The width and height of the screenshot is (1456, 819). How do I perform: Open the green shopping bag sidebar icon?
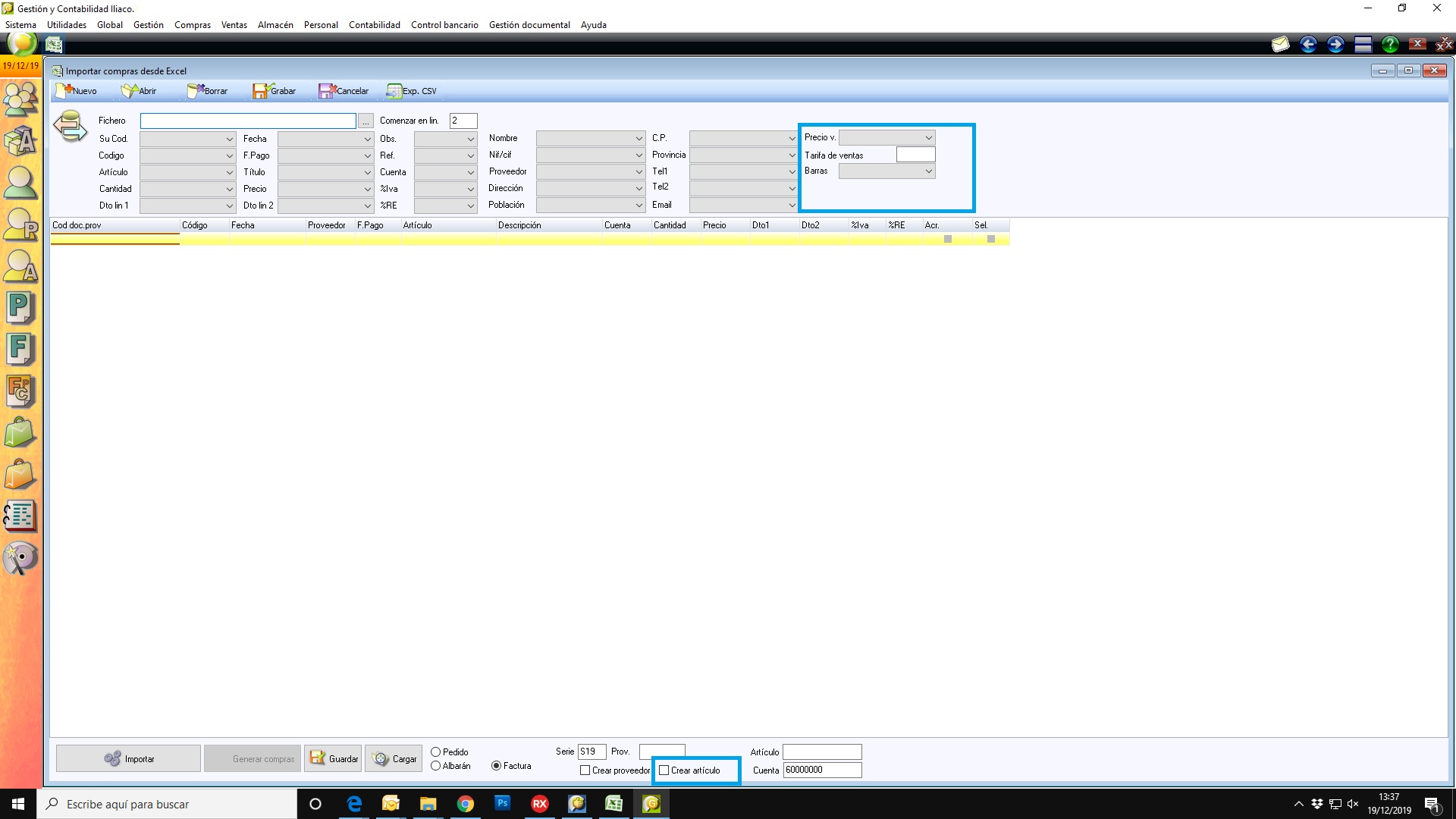[20, 433]
